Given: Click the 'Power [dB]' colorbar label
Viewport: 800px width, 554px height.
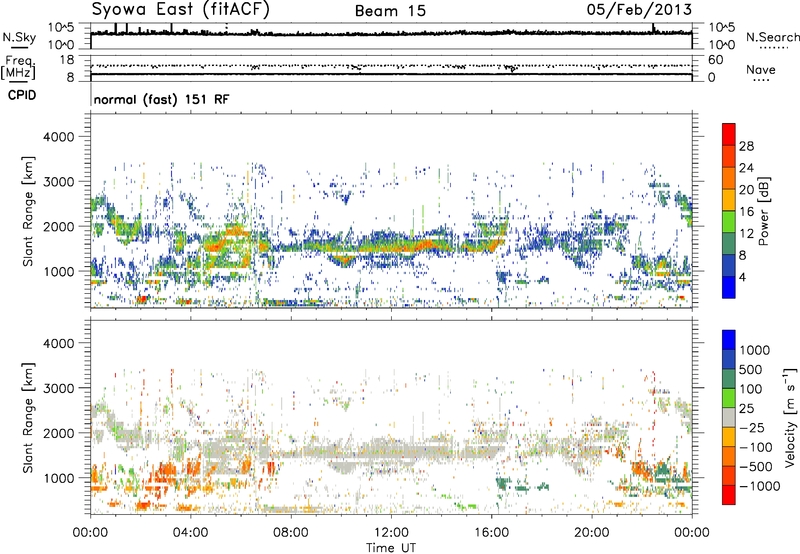Looking at the screenshot, I should (x=764, y=211).
